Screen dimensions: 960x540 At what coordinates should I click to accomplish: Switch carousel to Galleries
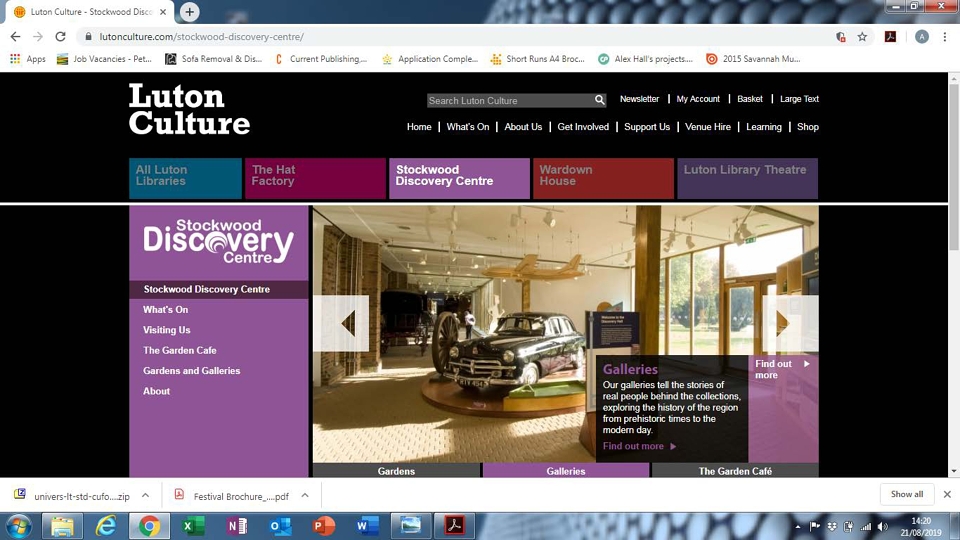[x=566, y=471]
